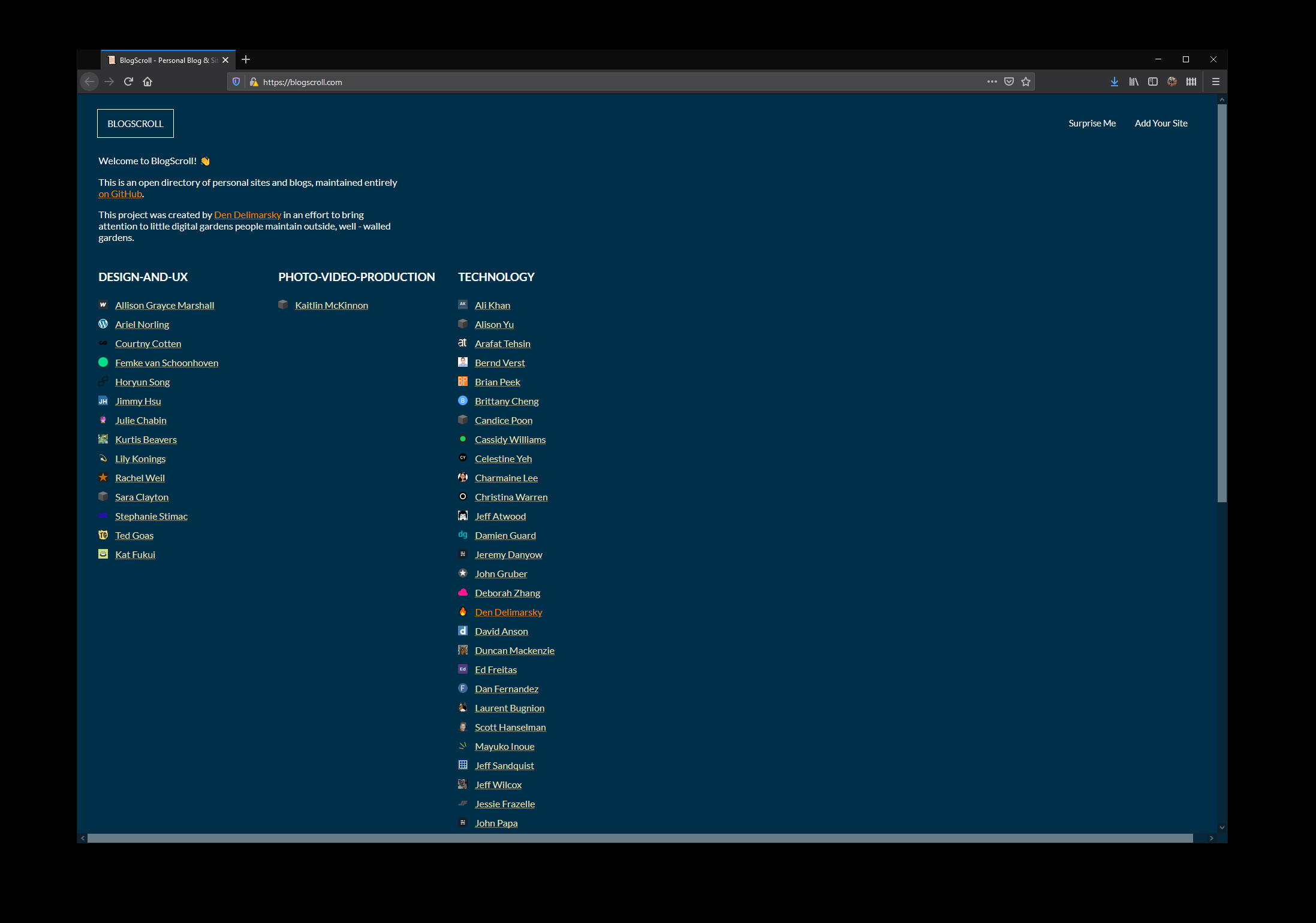This screenshot has width=1316, height=923.
Task: Click the 'dg' favicon beside Damien Guard
Action: tap(463, 535)
